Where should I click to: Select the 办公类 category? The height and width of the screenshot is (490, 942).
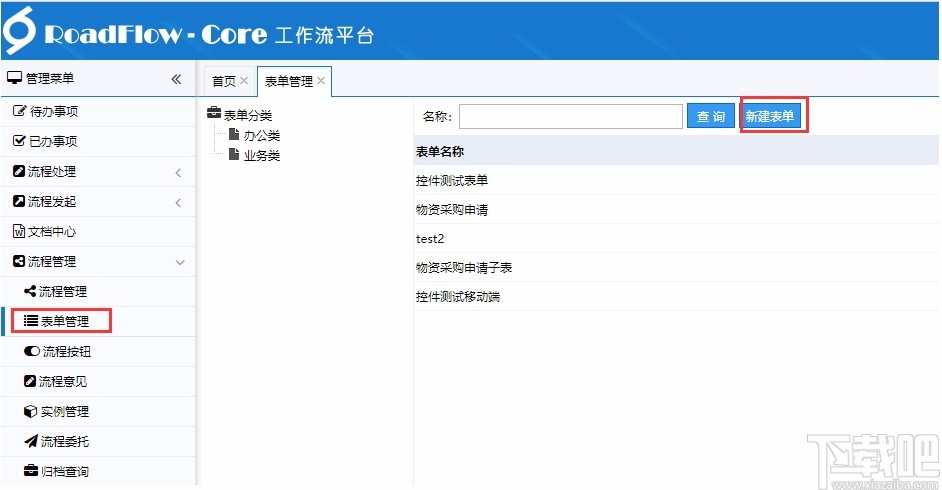click(261, 135)
